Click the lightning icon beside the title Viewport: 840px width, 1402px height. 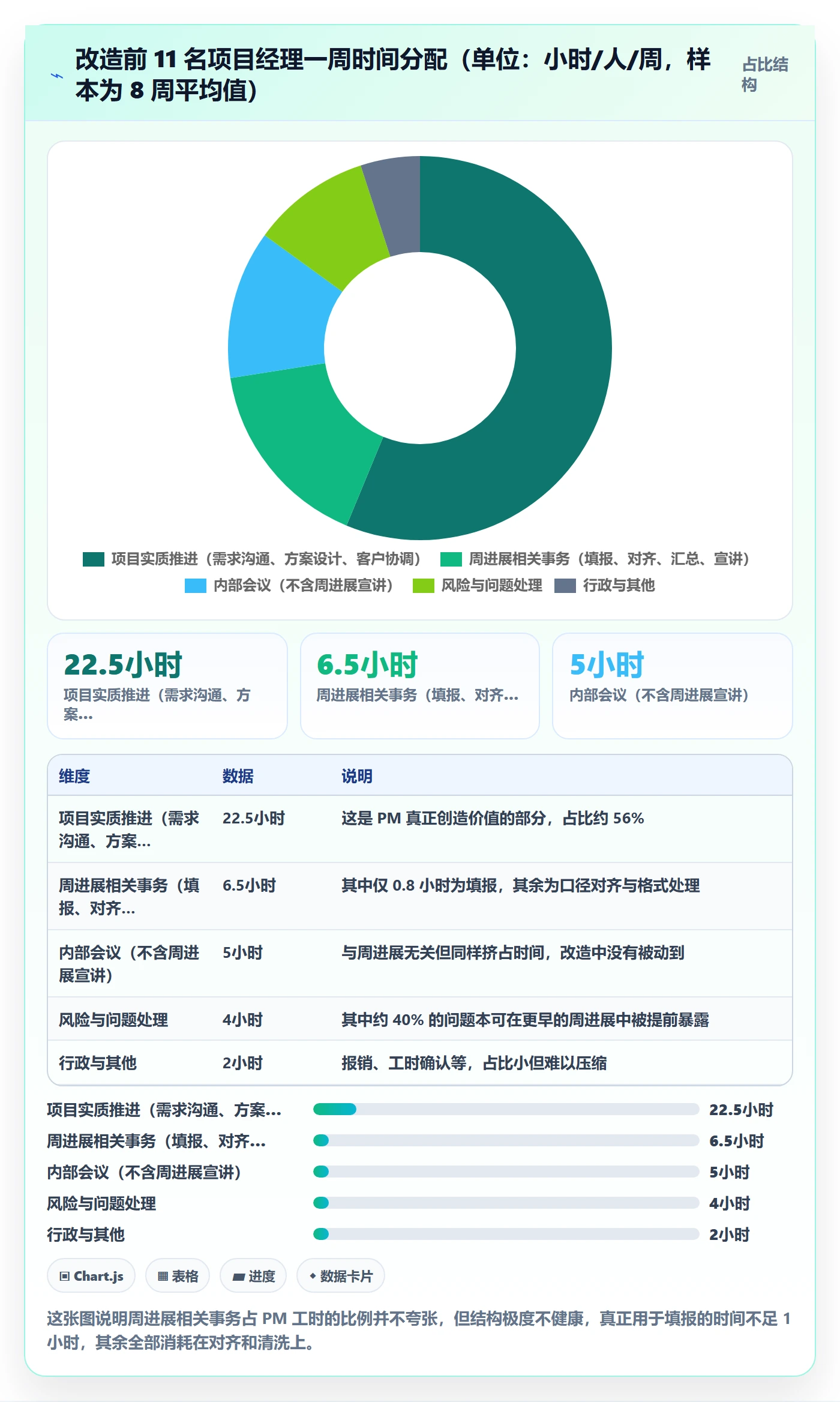pyautogui.click(x=57, y=76)
